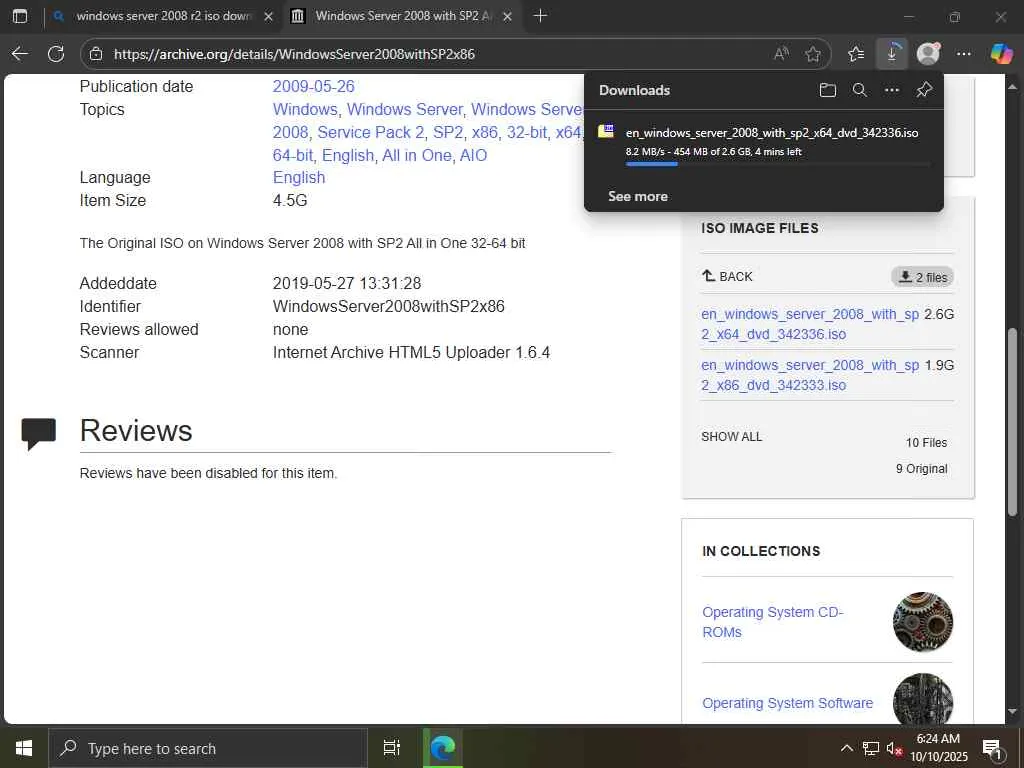Open the tab actions menu icon
This screenshot has width=1024, height=768.
pos(20,16)
